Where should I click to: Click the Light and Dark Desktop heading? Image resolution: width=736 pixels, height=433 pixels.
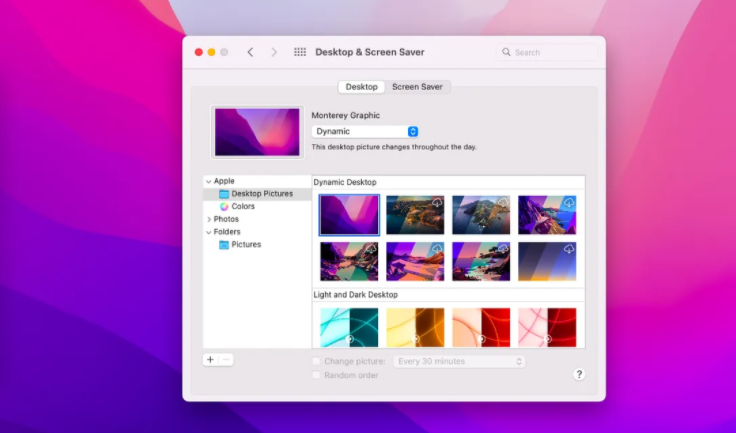(355, 295)
